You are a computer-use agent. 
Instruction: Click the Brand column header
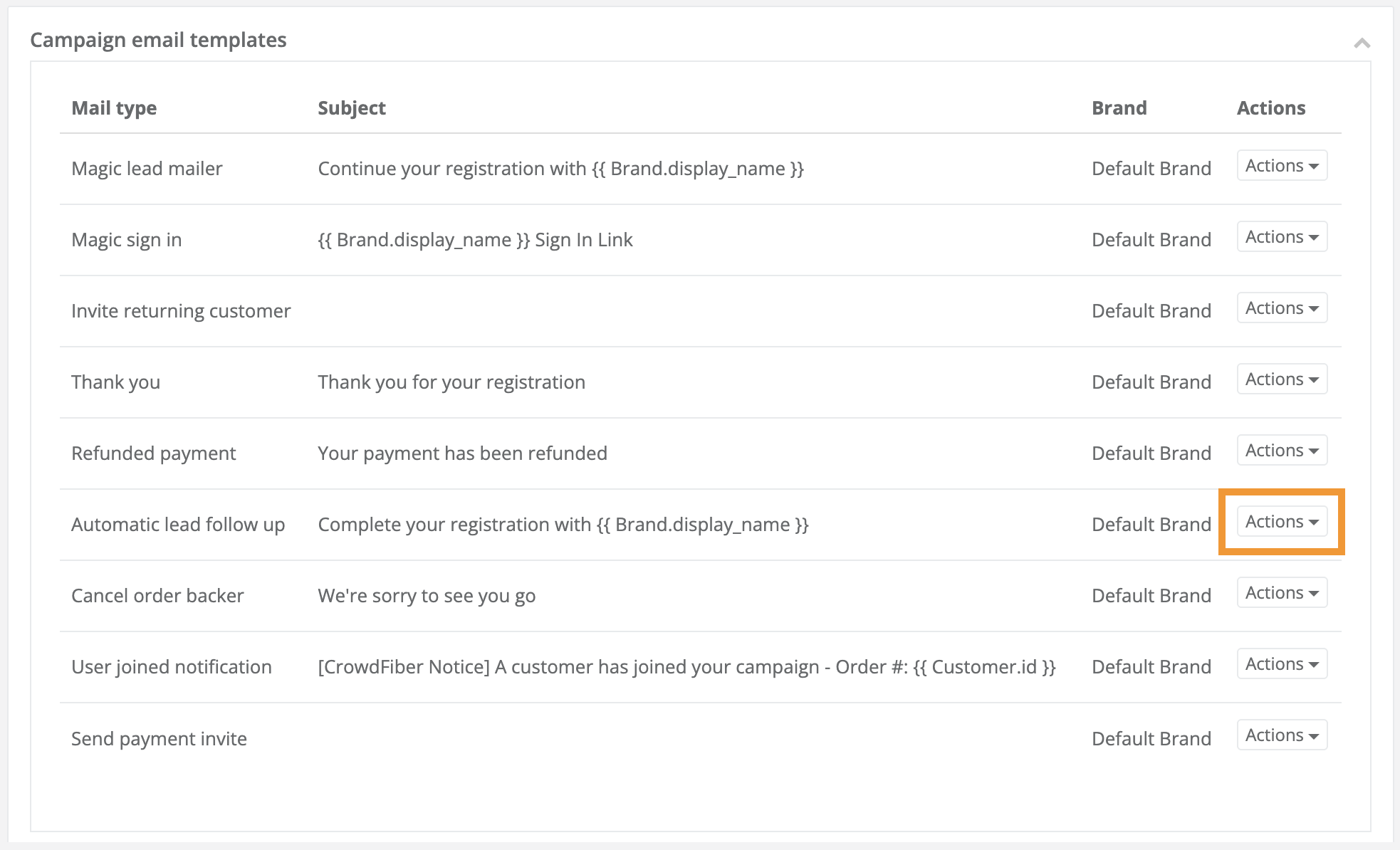pyautogui.click(x=1119, y=107)
